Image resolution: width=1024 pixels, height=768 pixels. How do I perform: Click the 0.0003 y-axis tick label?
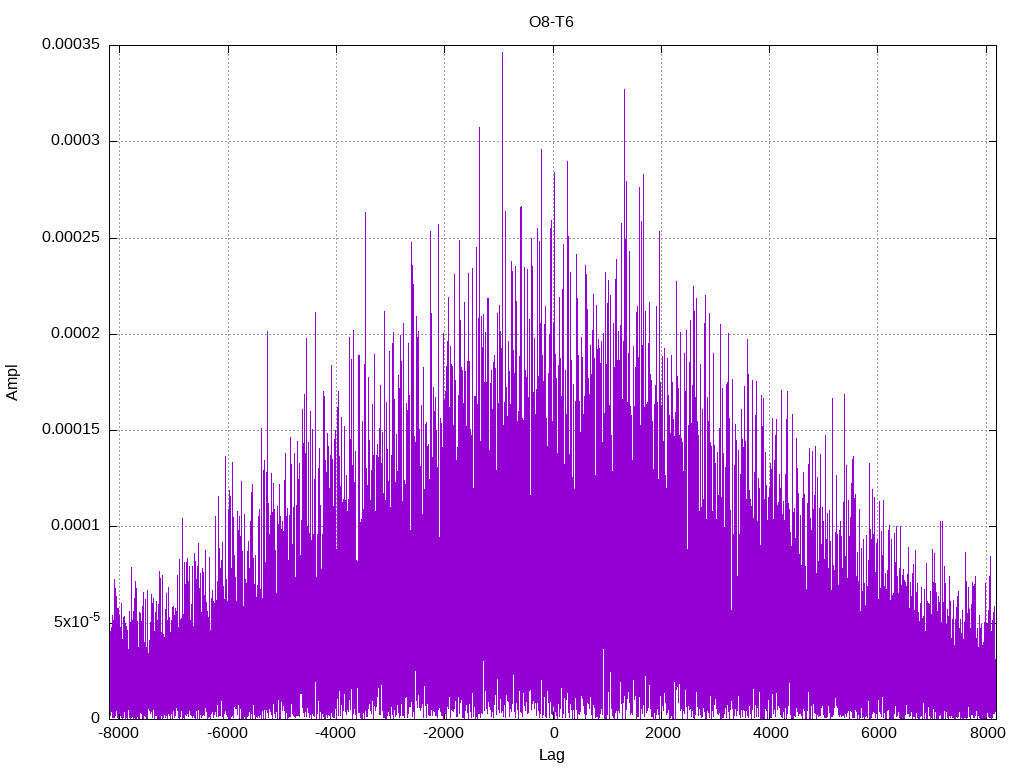pyautogui.click(x=76, y=140)
